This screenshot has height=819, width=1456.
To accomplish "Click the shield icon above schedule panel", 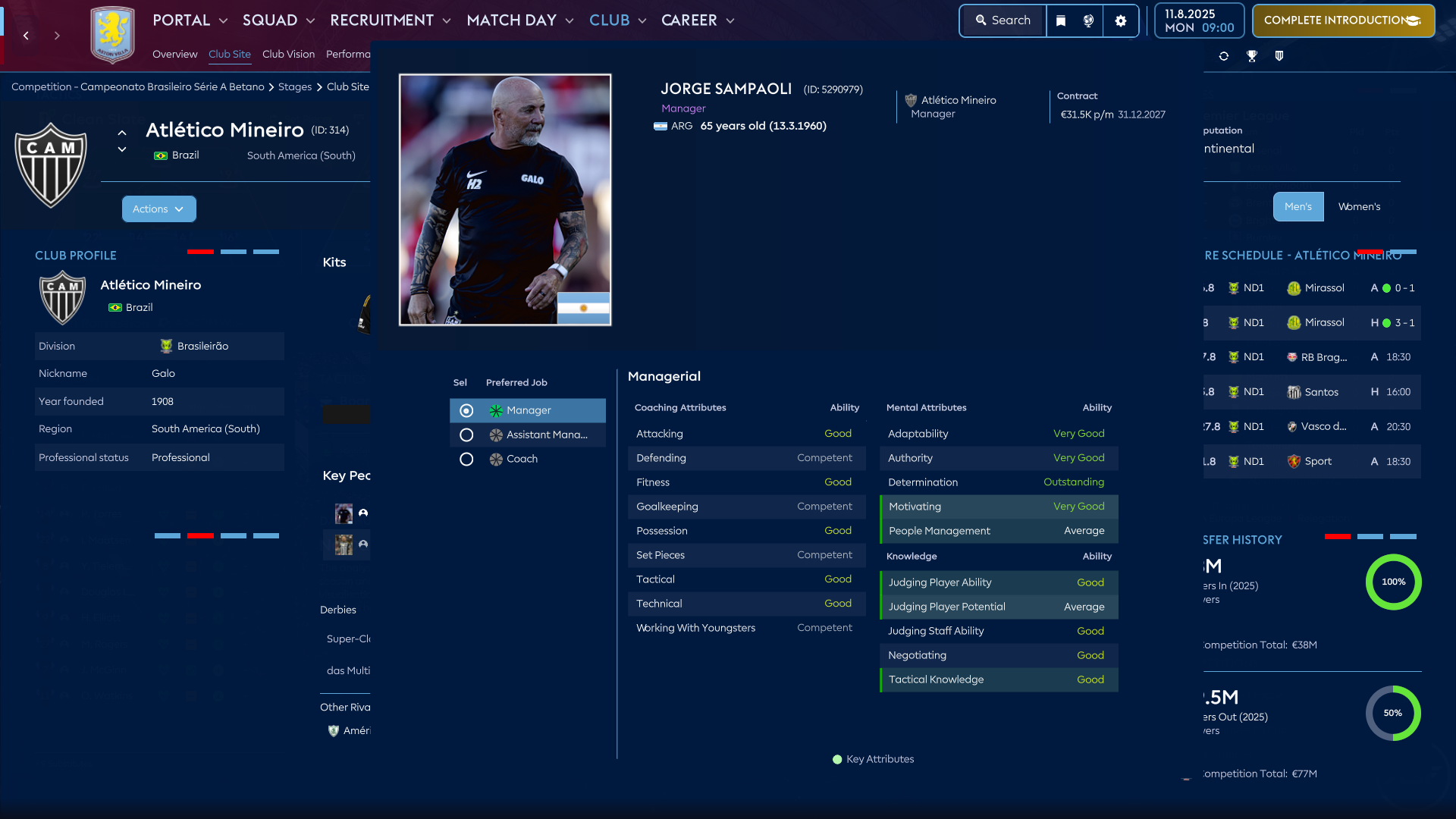I will tap(1279, 55).
